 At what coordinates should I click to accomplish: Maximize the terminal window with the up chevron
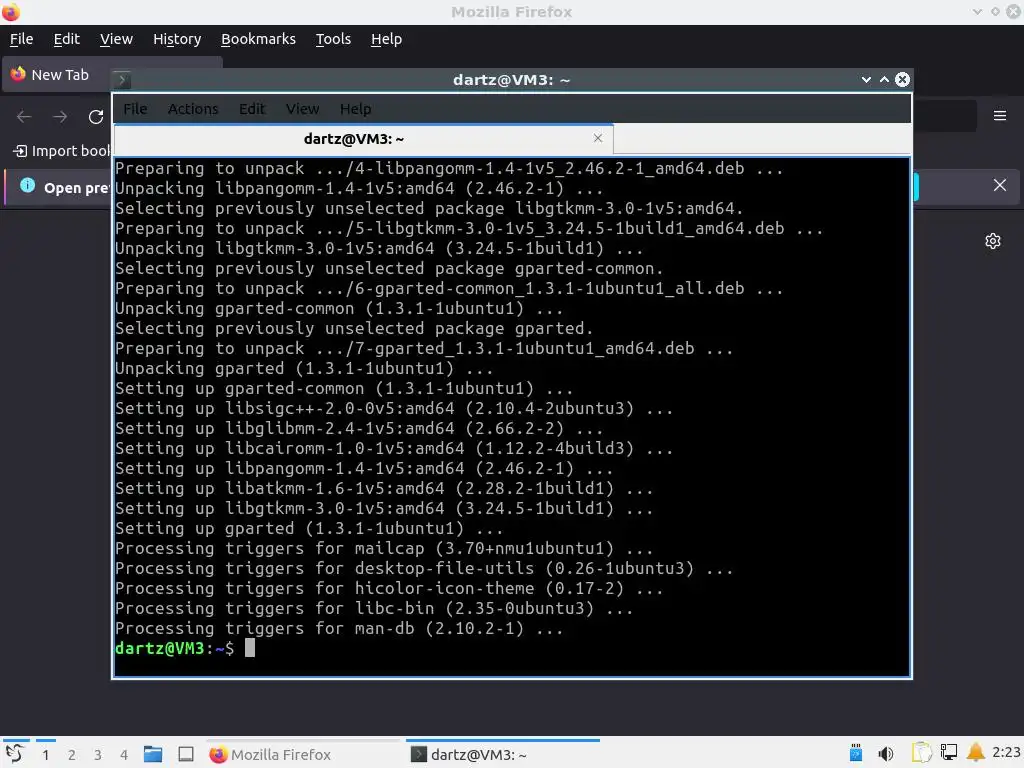point(884,80)
